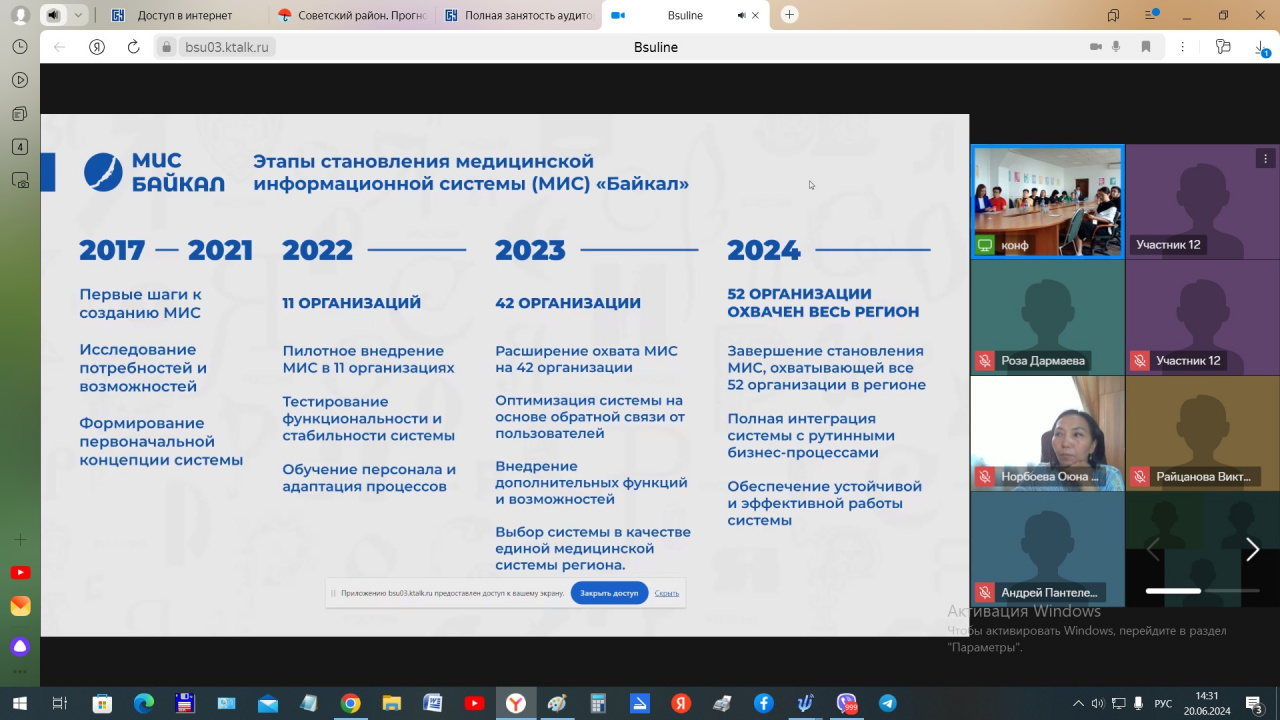1280x720 pixels.
Task: Expand the dropdown arrow beside sound button
Action: point(78,15)
